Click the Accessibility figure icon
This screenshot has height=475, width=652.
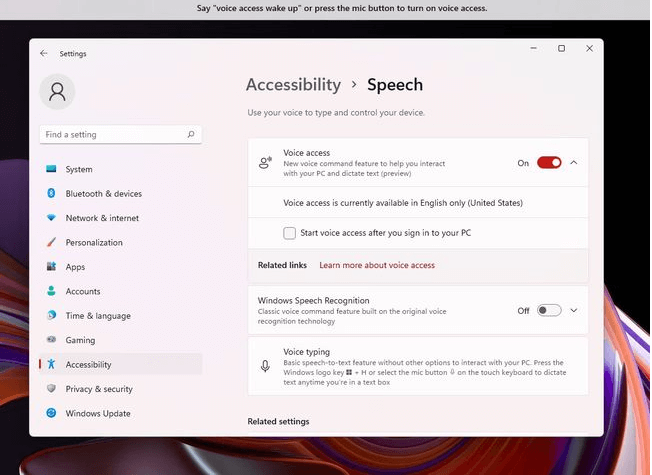tap(51, 364)
